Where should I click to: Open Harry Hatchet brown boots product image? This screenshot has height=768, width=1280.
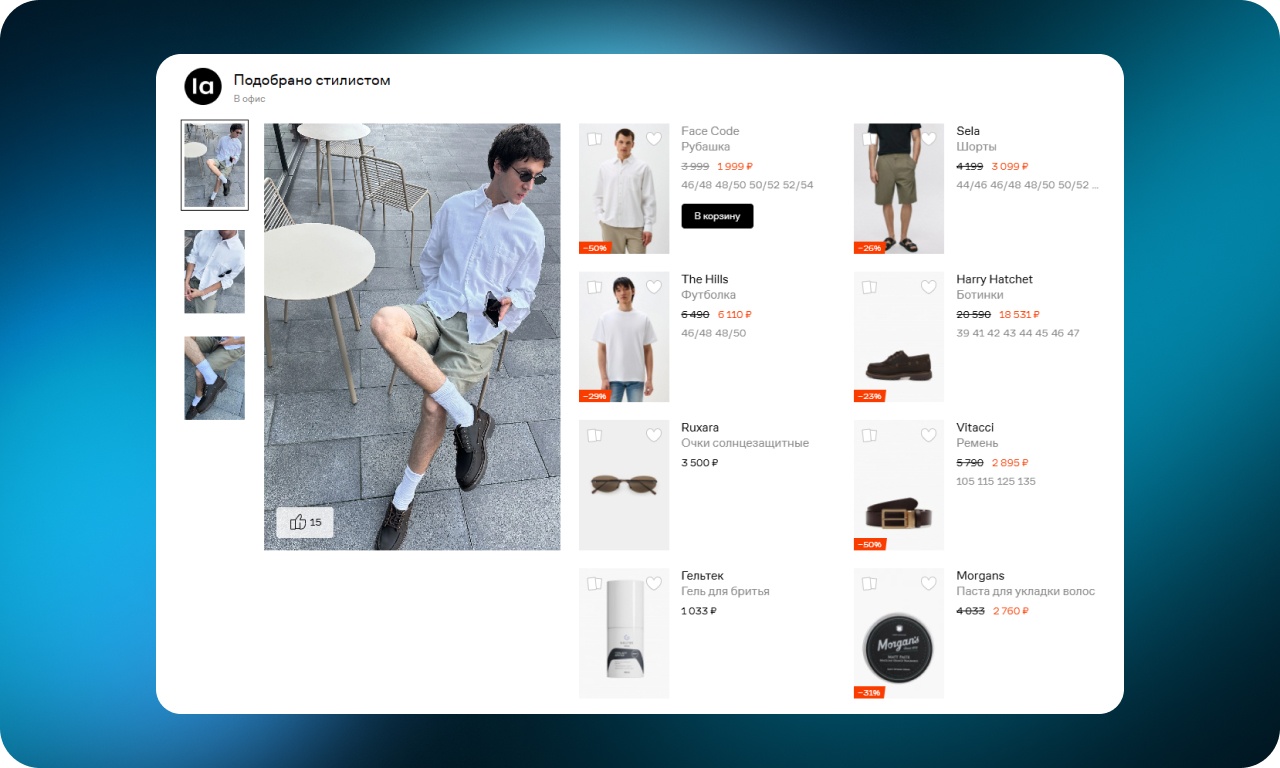(899, 337)
